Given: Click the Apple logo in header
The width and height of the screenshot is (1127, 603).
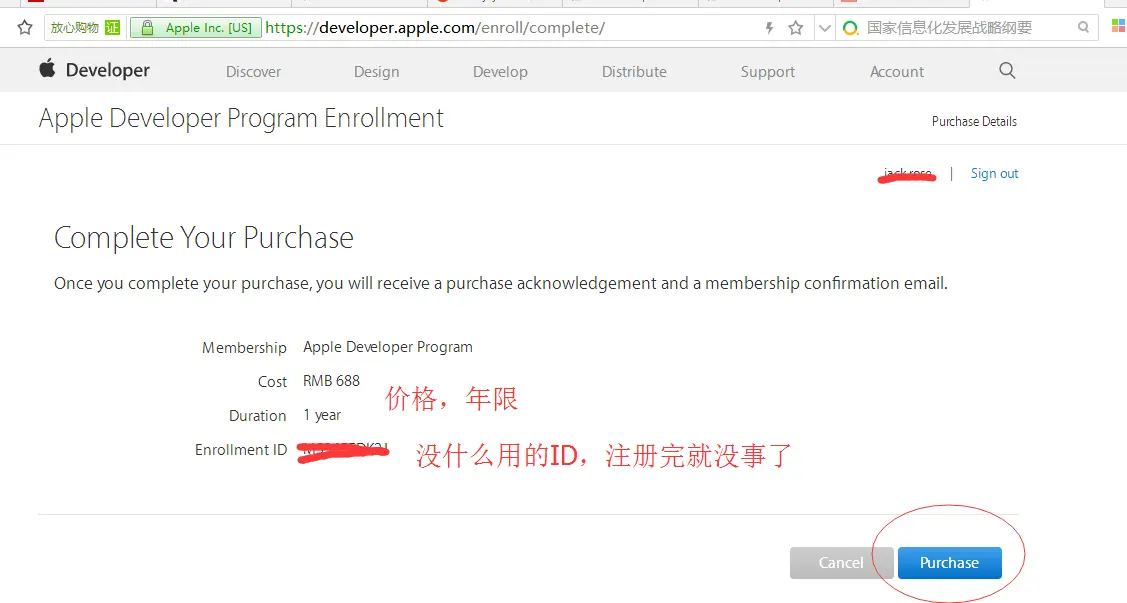Looking at the screenshot, I should tap(47, 69).
